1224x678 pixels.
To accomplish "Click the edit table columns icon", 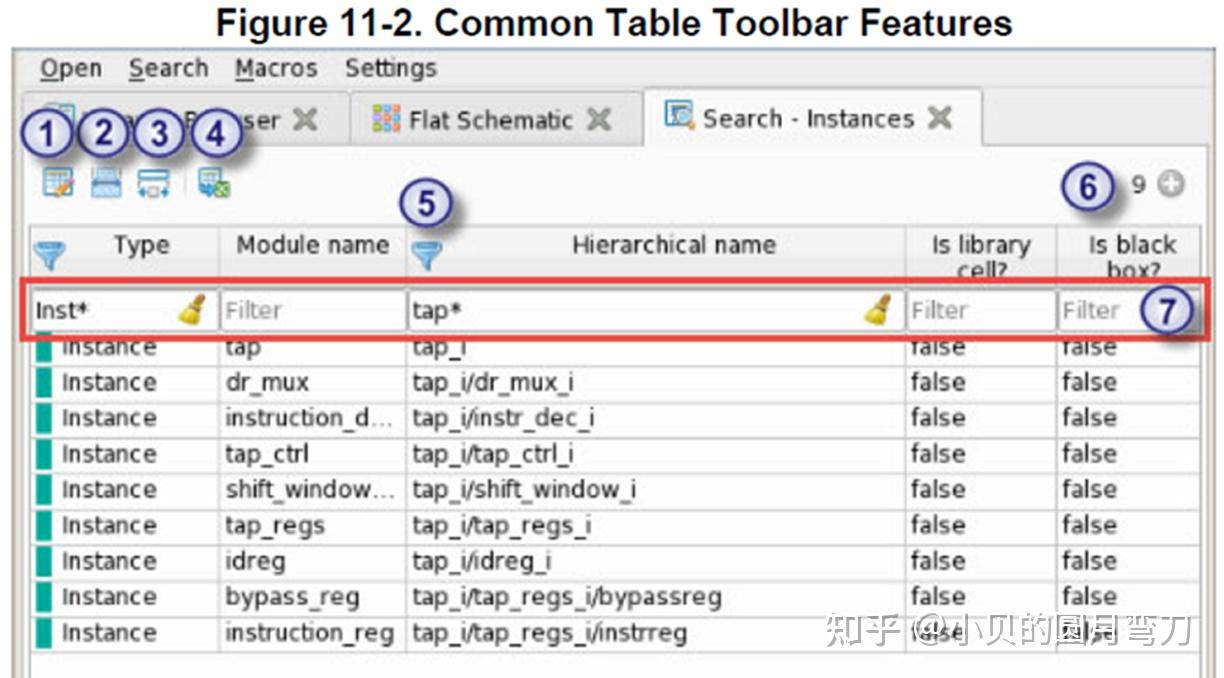I will tap(58, 183).
